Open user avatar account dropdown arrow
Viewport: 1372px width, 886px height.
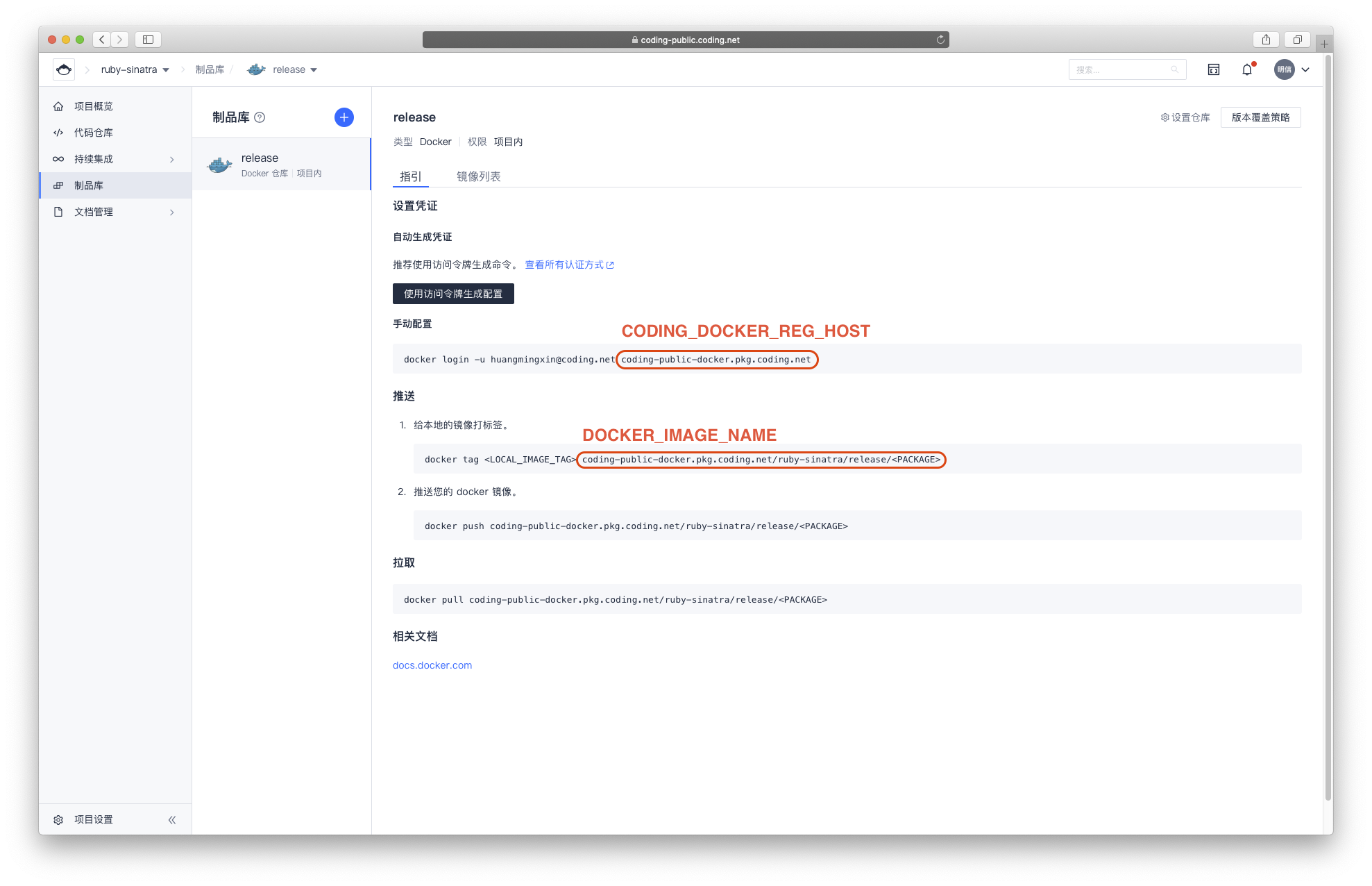point(1305,69)
